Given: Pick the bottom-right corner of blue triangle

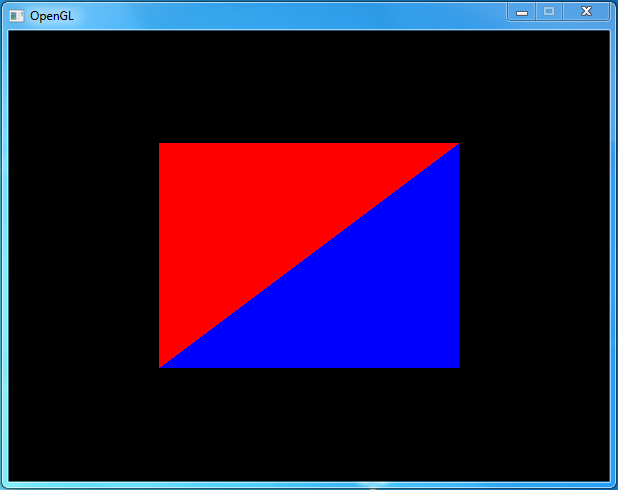Looking at the screenshot, I should [x=458, y=367].
